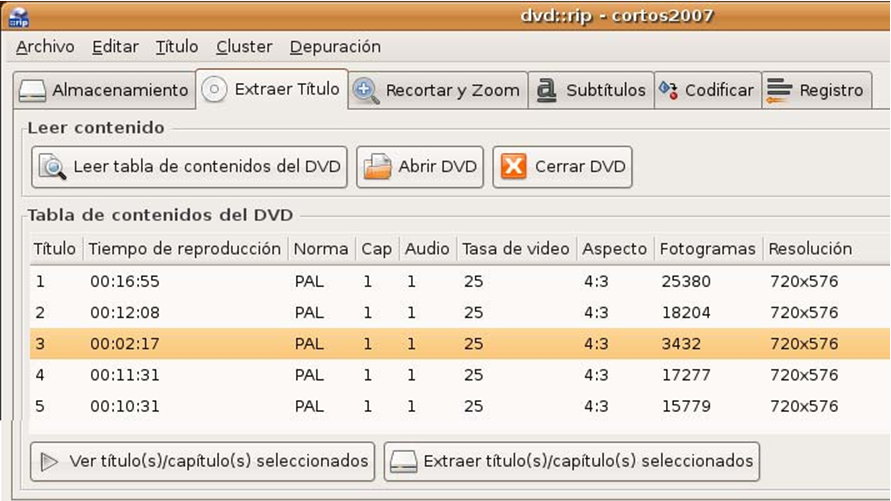Sort by Tiempo de reproducción column header

point(185,249)
